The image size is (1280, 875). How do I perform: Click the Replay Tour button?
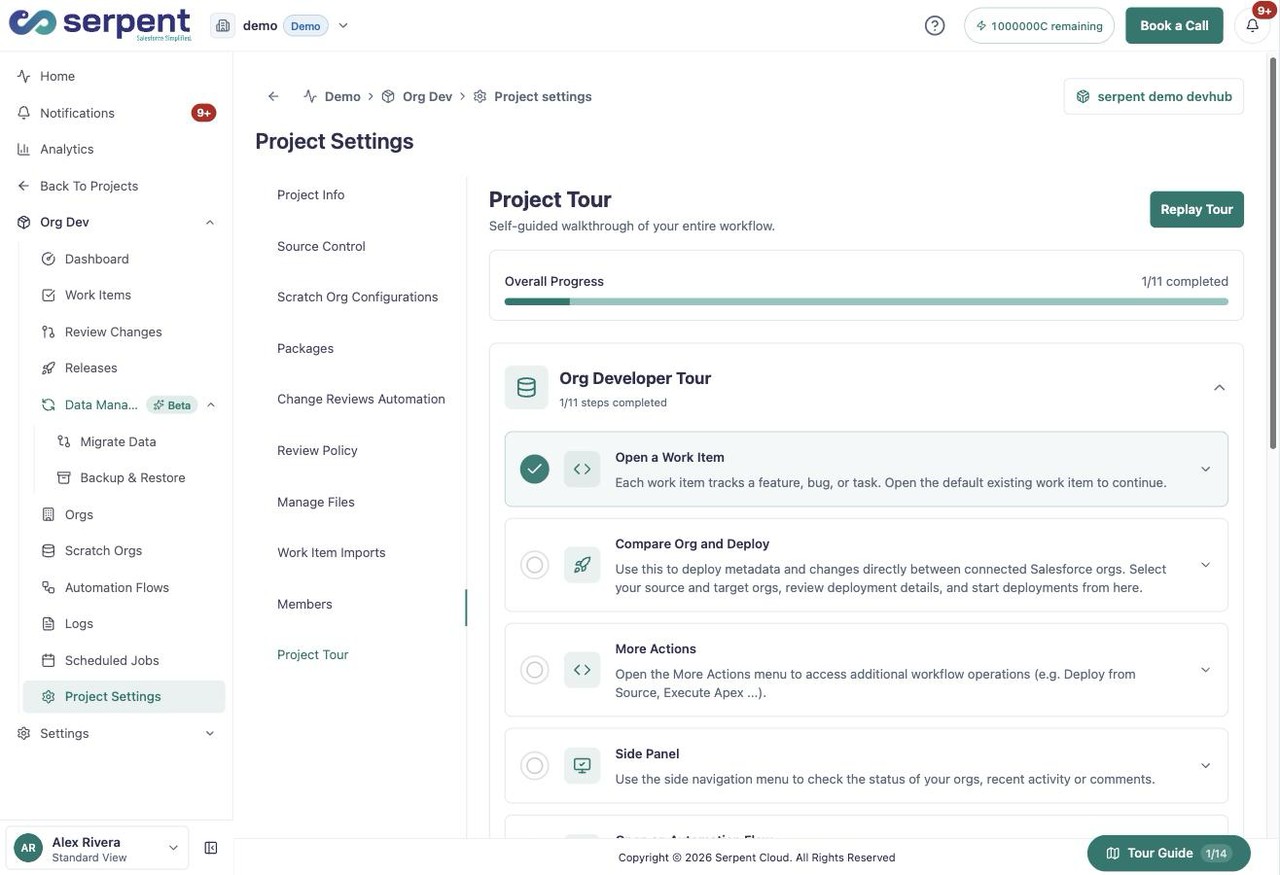click(1197, 209)
